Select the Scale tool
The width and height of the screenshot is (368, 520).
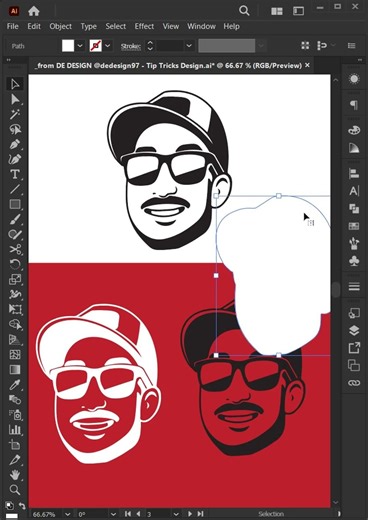pyautogui.click(x=15, y=279)
